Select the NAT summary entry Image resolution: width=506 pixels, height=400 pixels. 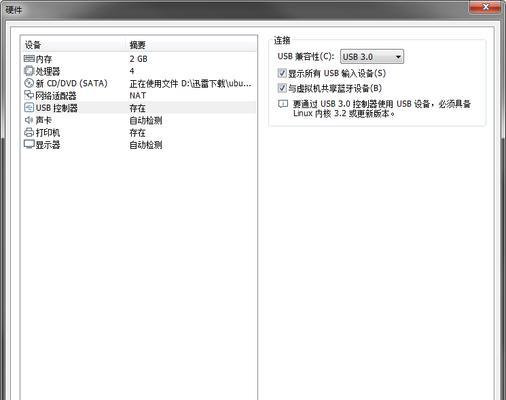tap(138, 95)
